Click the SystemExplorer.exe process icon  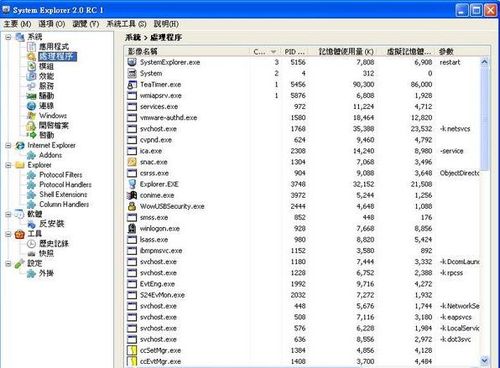coord(132,62)
